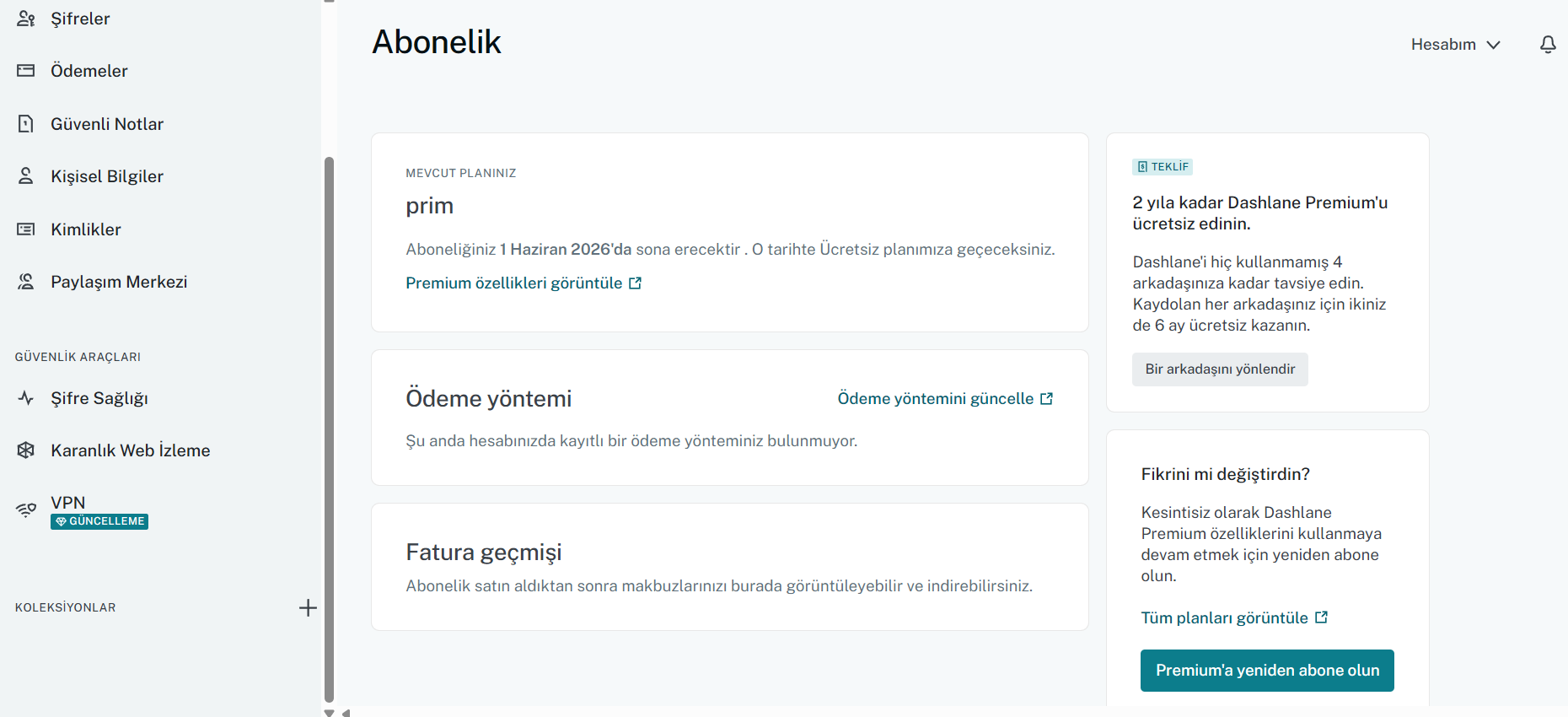This screenshot has width=1568, height=717.
Task: Click the GÜNCELLEME badge under VPN
Action: [99, 522]
